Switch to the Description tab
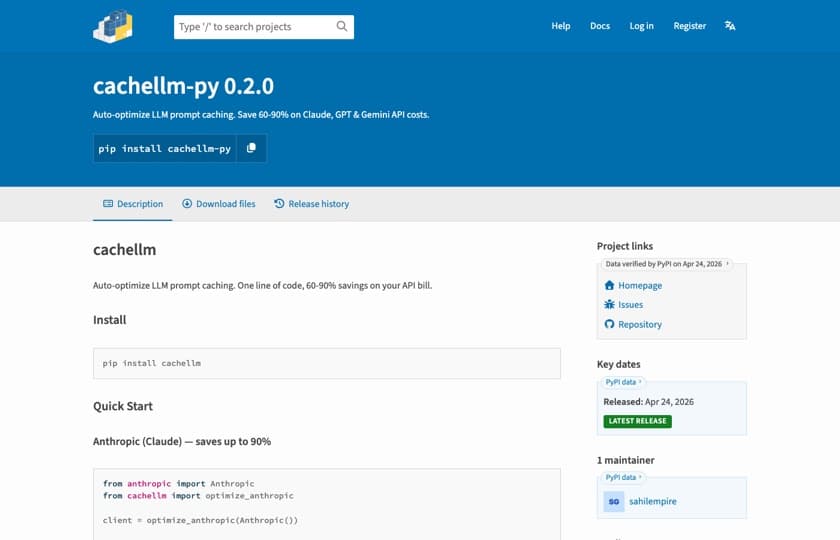 (133, 204)
